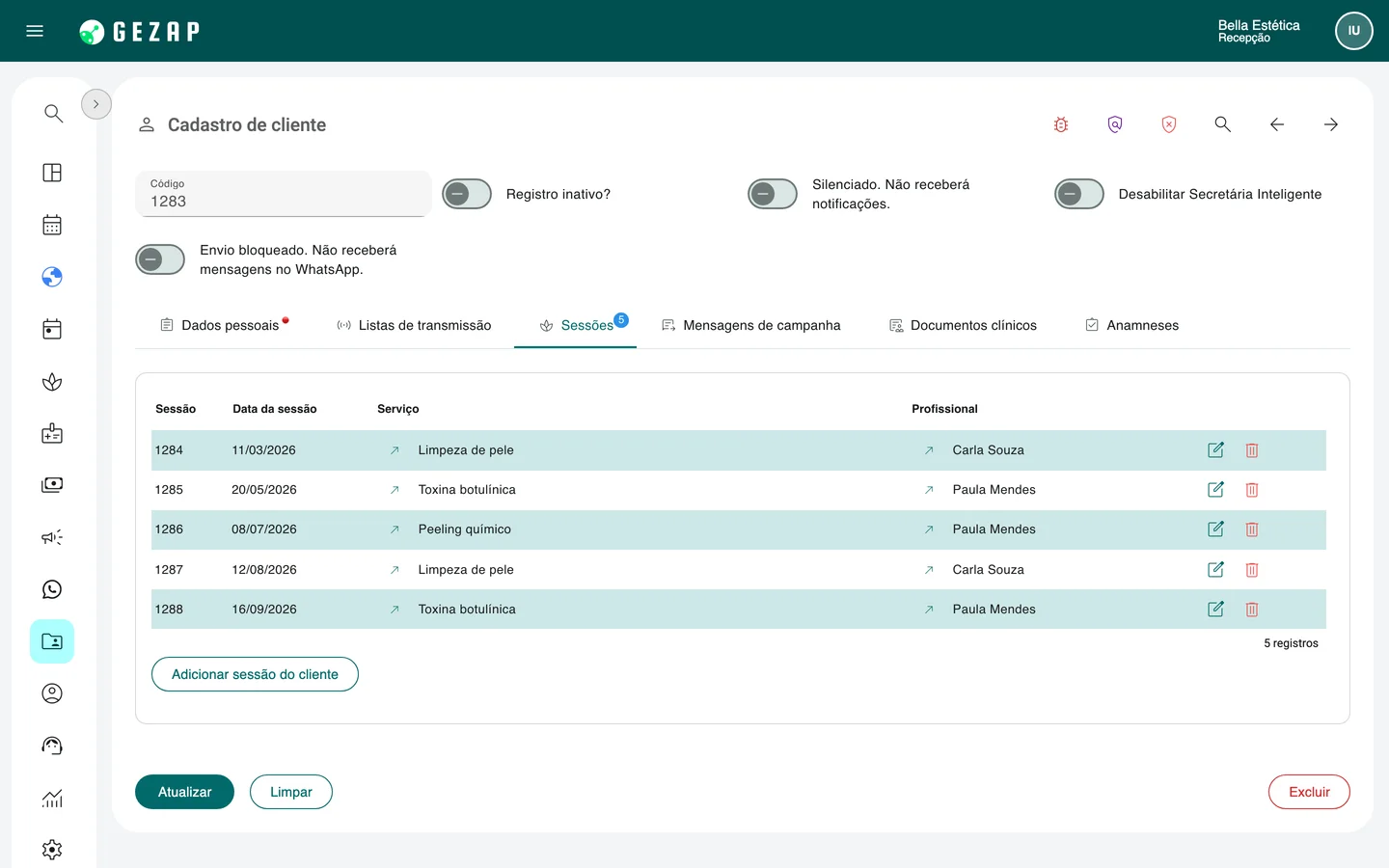The height and width of the screenshot is (868, 1389).
Task: Switch to Mensagens de campanha tab
Action: (x=751, y=325)
